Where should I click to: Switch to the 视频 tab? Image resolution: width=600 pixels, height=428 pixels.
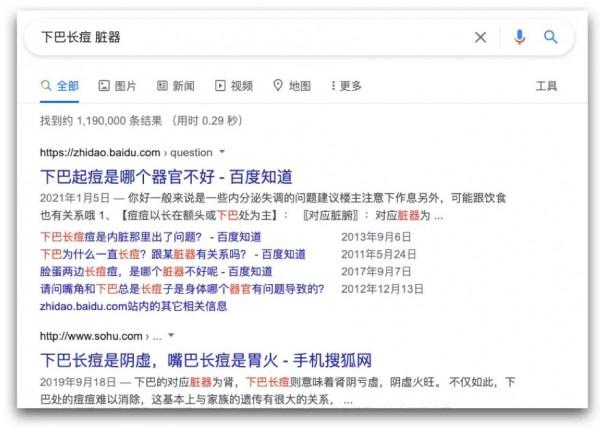click(x=234, y=86)
